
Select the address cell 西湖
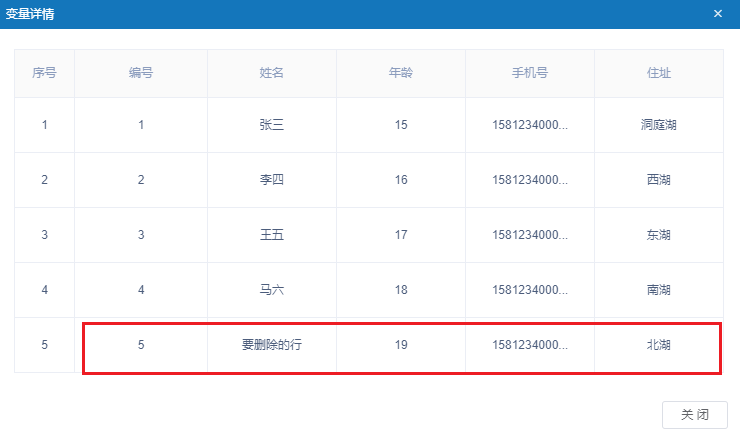click(659, 180)
